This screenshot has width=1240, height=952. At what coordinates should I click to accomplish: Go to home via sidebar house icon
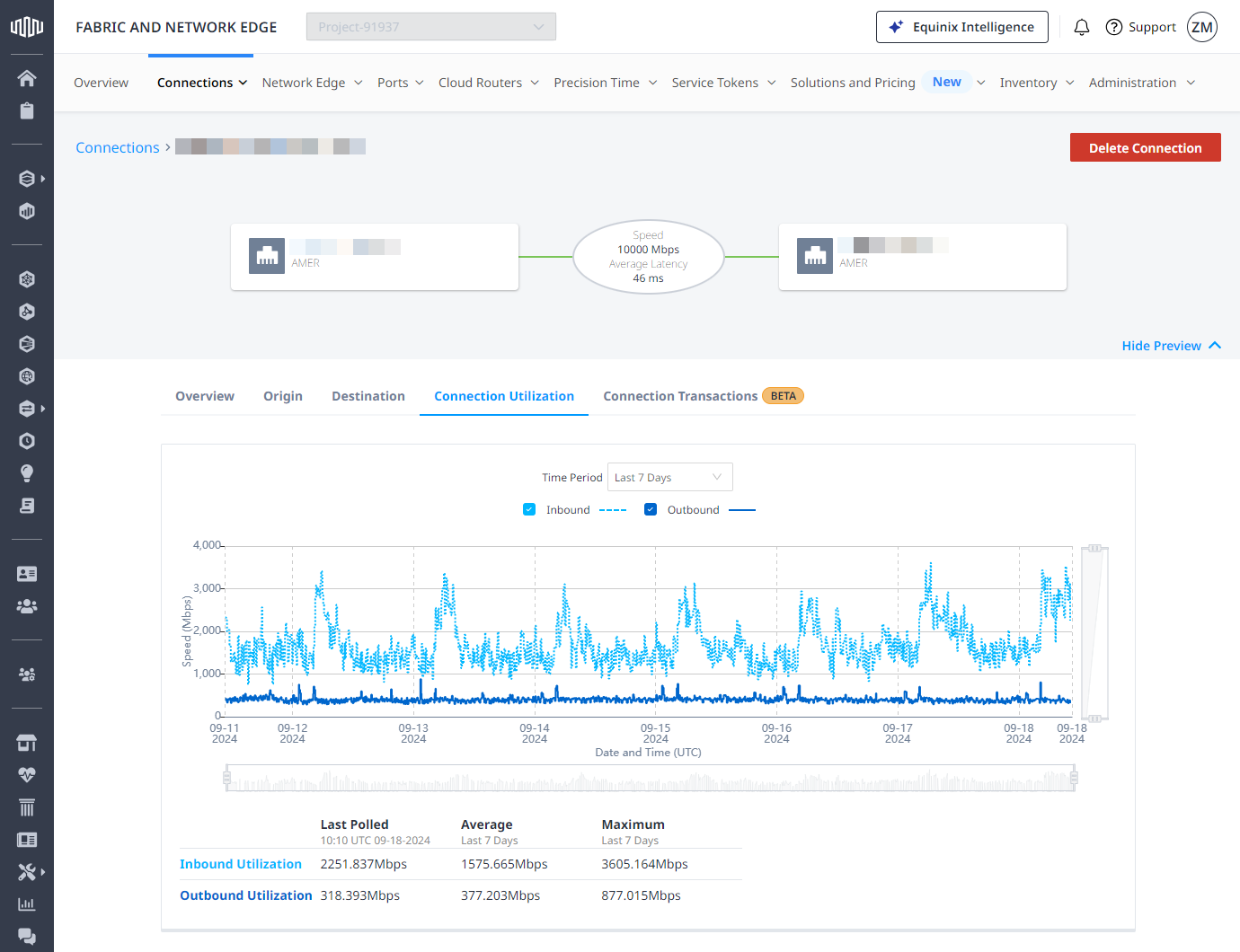[x=27, y=78]
